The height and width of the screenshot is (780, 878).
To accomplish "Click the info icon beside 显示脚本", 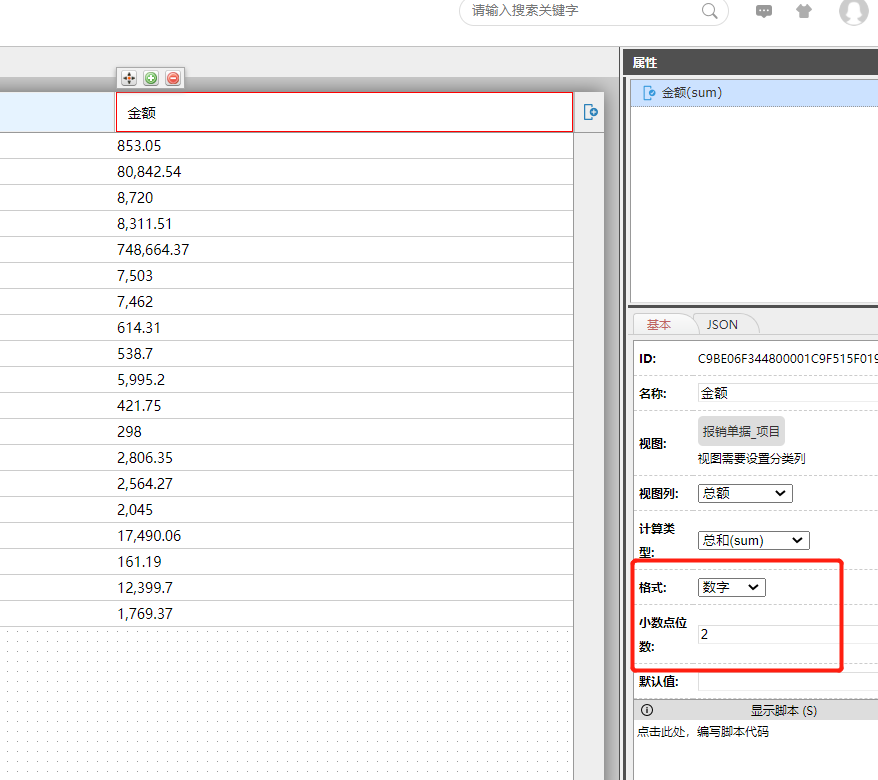I will [646, 710].
